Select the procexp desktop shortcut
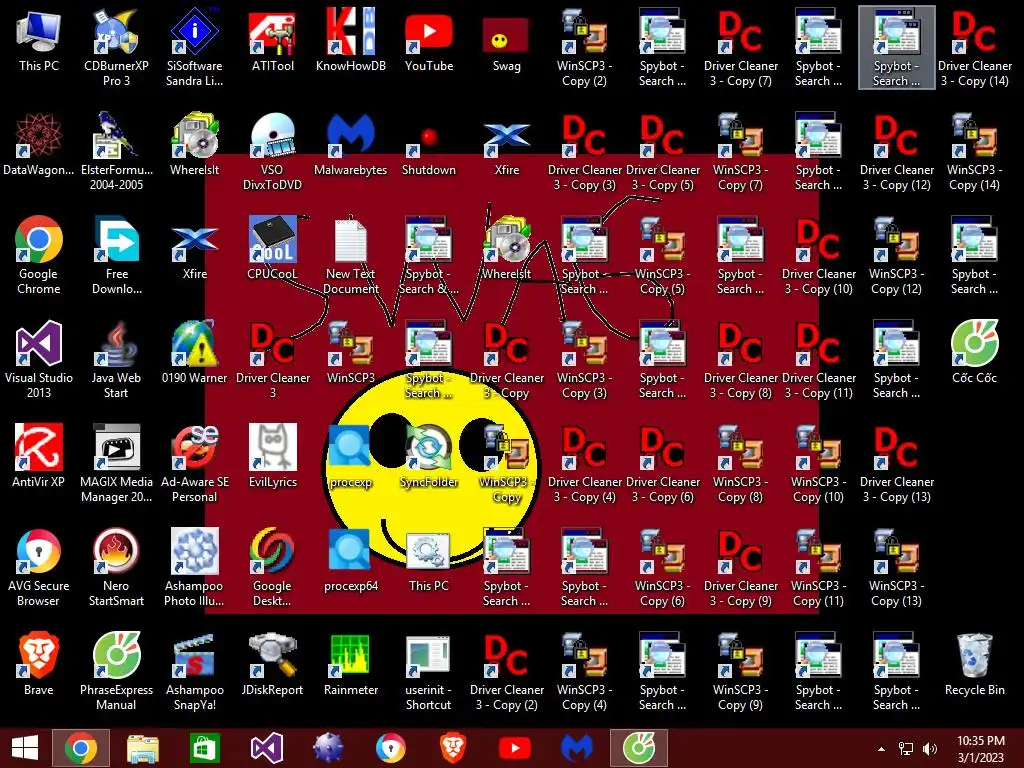Image resolution: width=1024 pixels, height=768 pixels. point(351,456)
